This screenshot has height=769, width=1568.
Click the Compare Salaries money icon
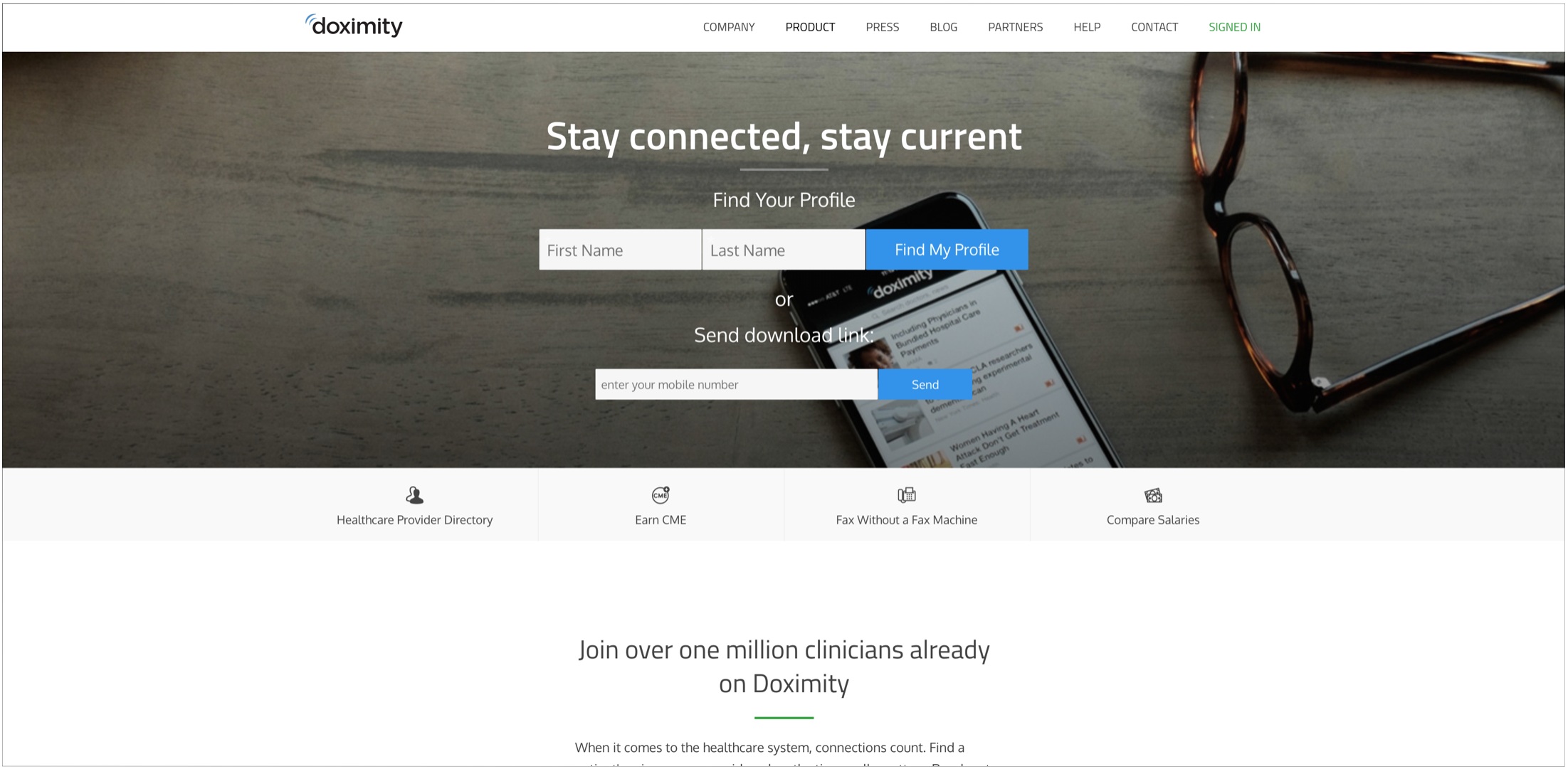[x=1153, y=494]
